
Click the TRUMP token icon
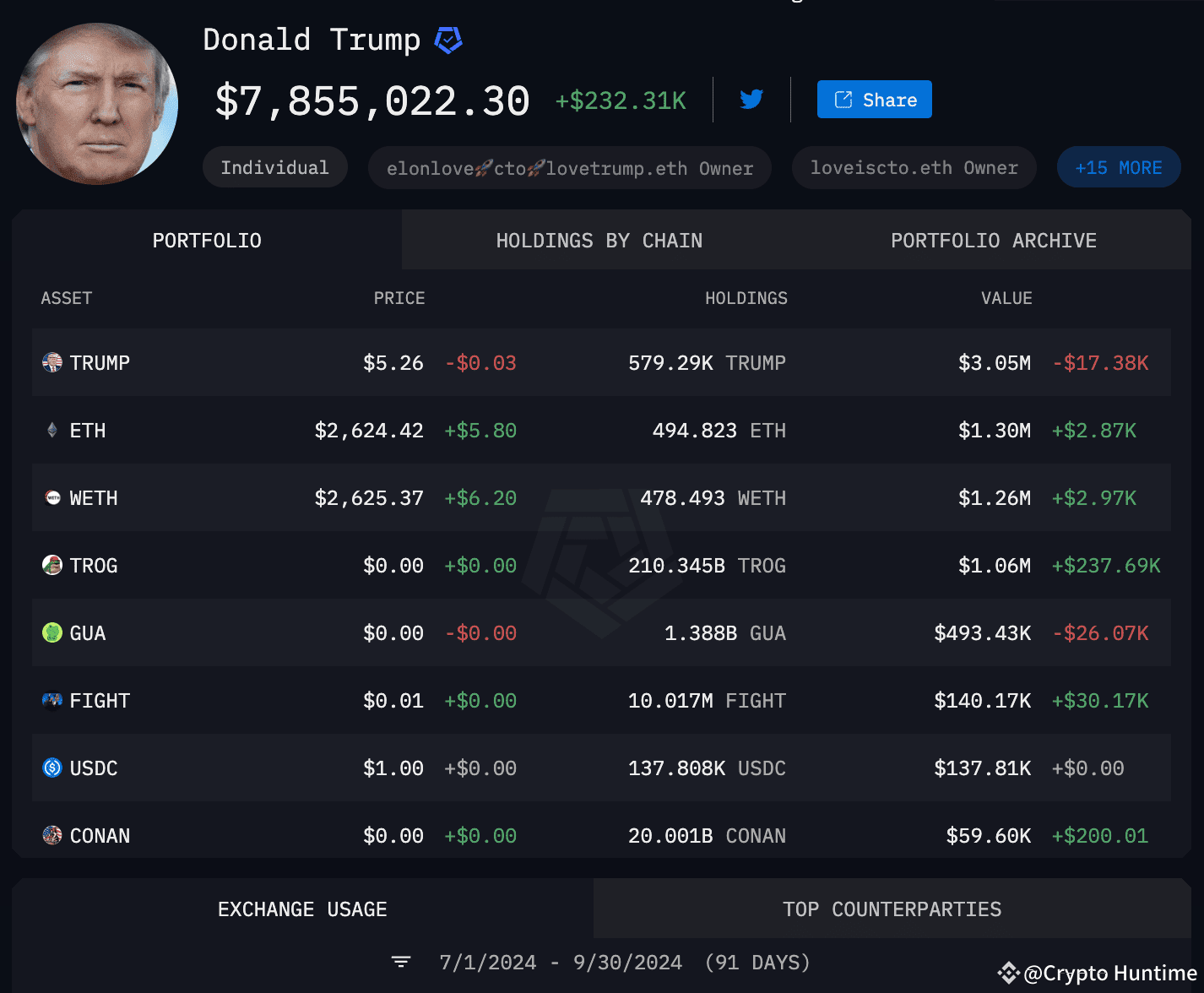coord(52,363)
